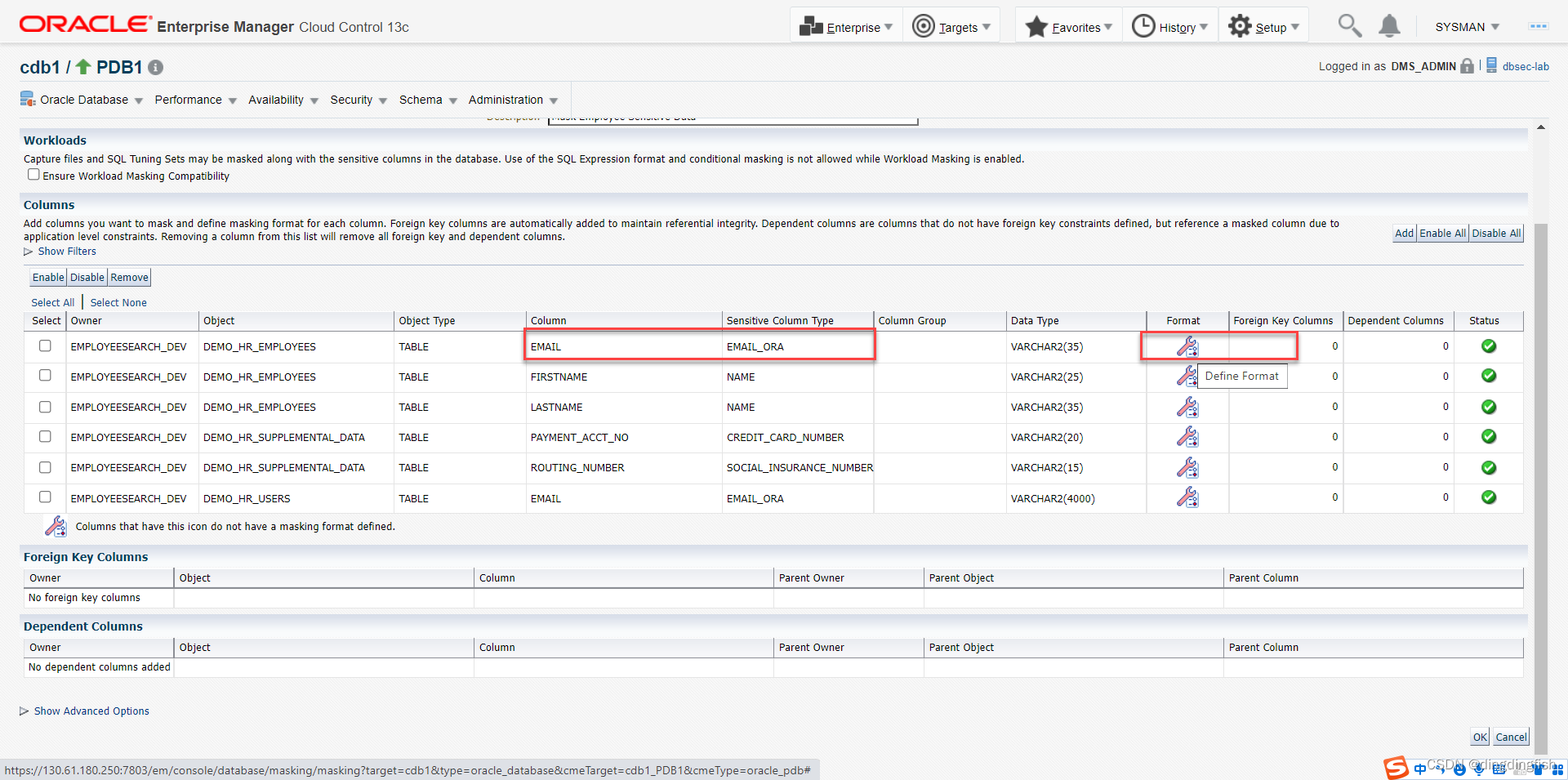This screenshot has height=780, width=1568.
Task: Click the green status checkmark for FIRSTNAME row
Action: click(1489, 376)
